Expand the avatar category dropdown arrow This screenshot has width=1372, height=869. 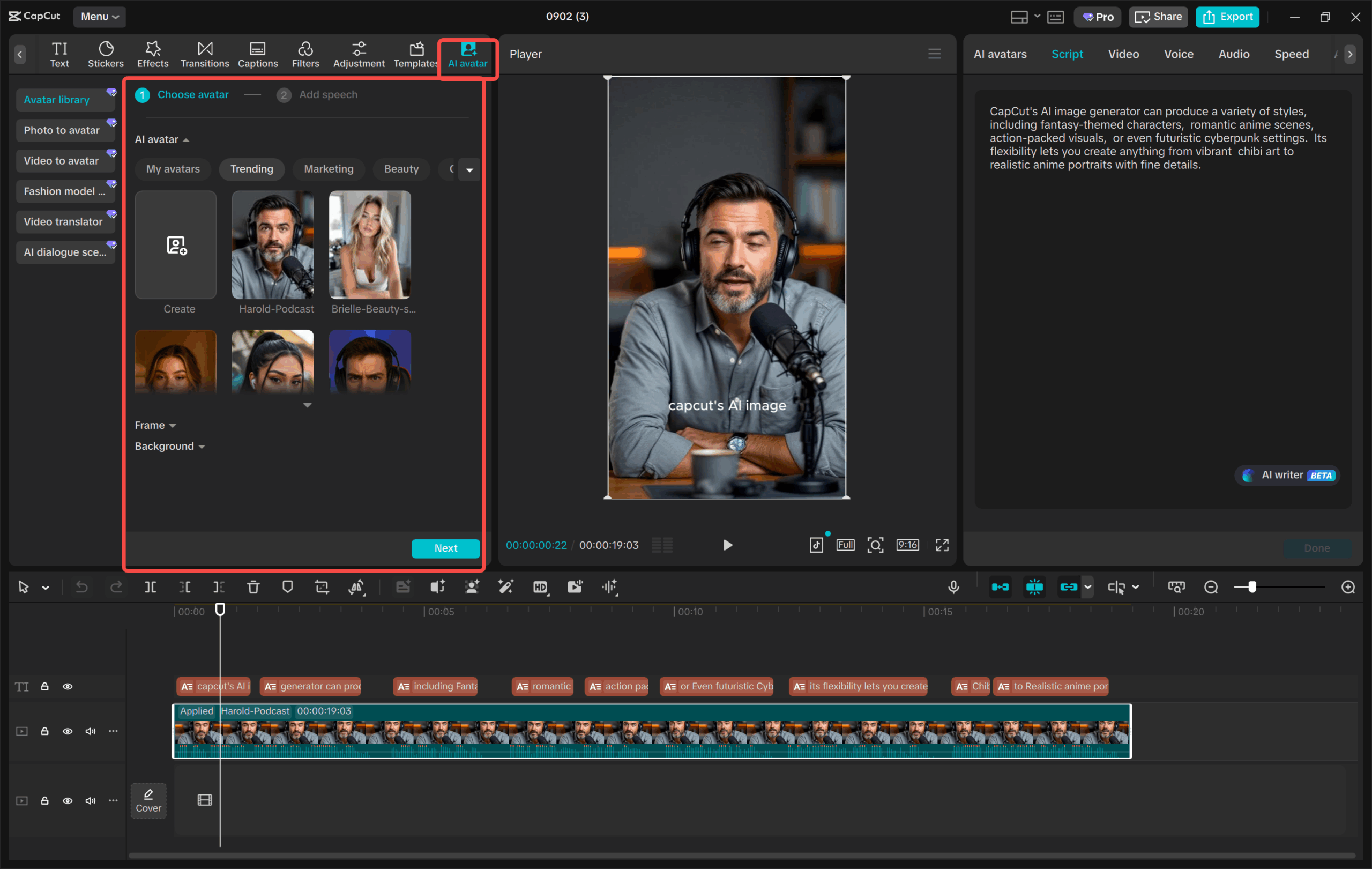pos(469,169)
